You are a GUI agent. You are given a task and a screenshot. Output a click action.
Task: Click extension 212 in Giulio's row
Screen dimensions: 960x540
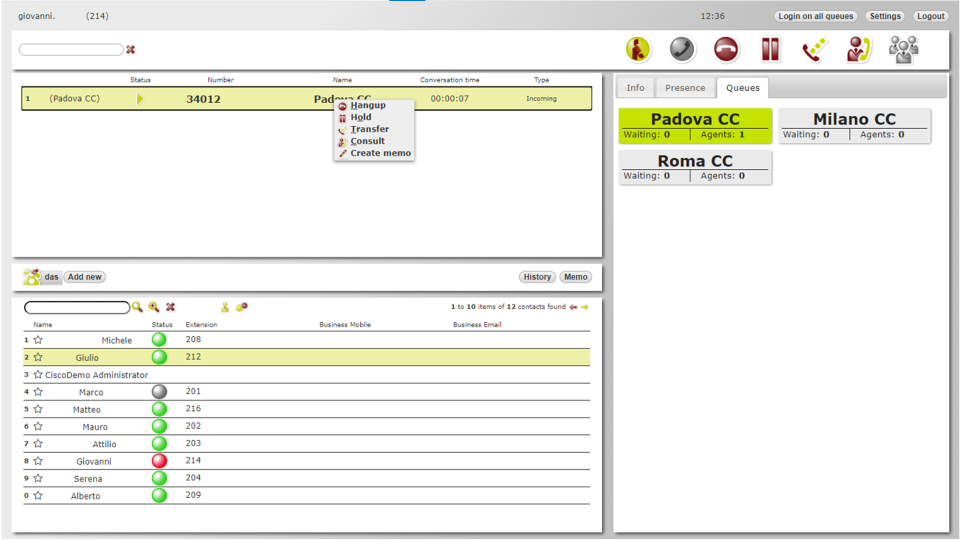click(x=193, y=356)
